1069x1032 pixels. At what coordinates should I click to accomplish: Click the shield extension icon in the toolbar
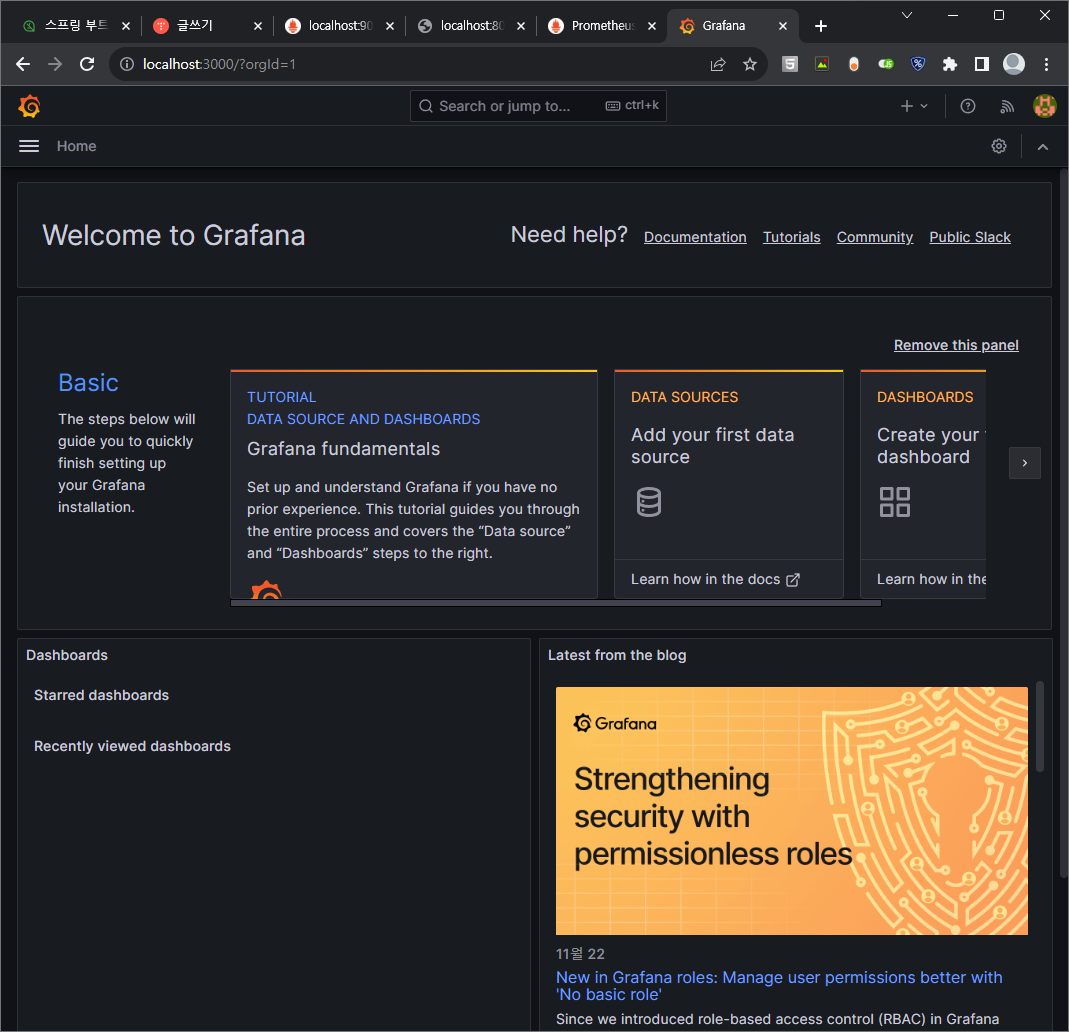pyautogui.click(x=918, y=64)
